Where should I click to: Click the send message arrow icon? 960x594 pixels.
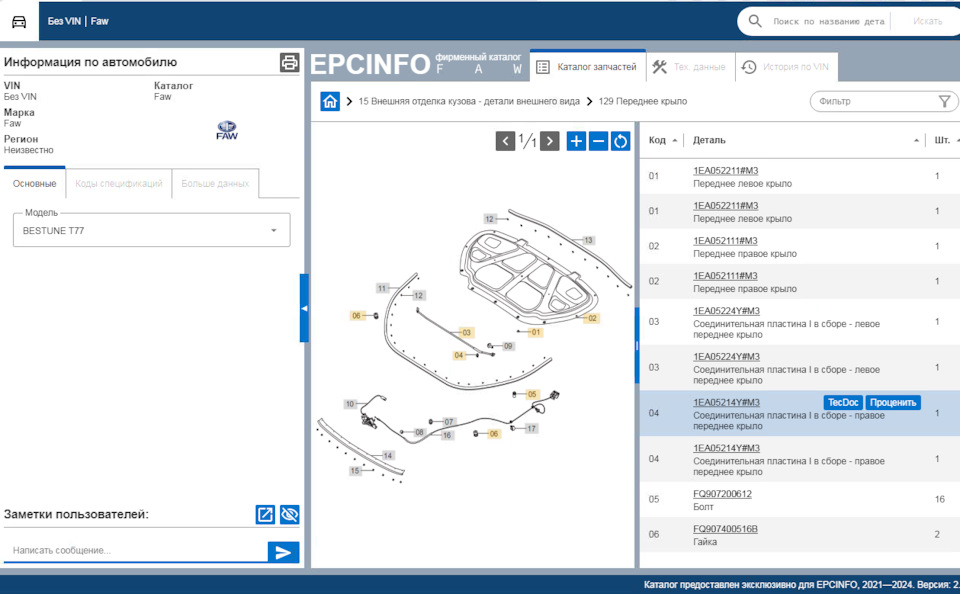pos(283,552)
